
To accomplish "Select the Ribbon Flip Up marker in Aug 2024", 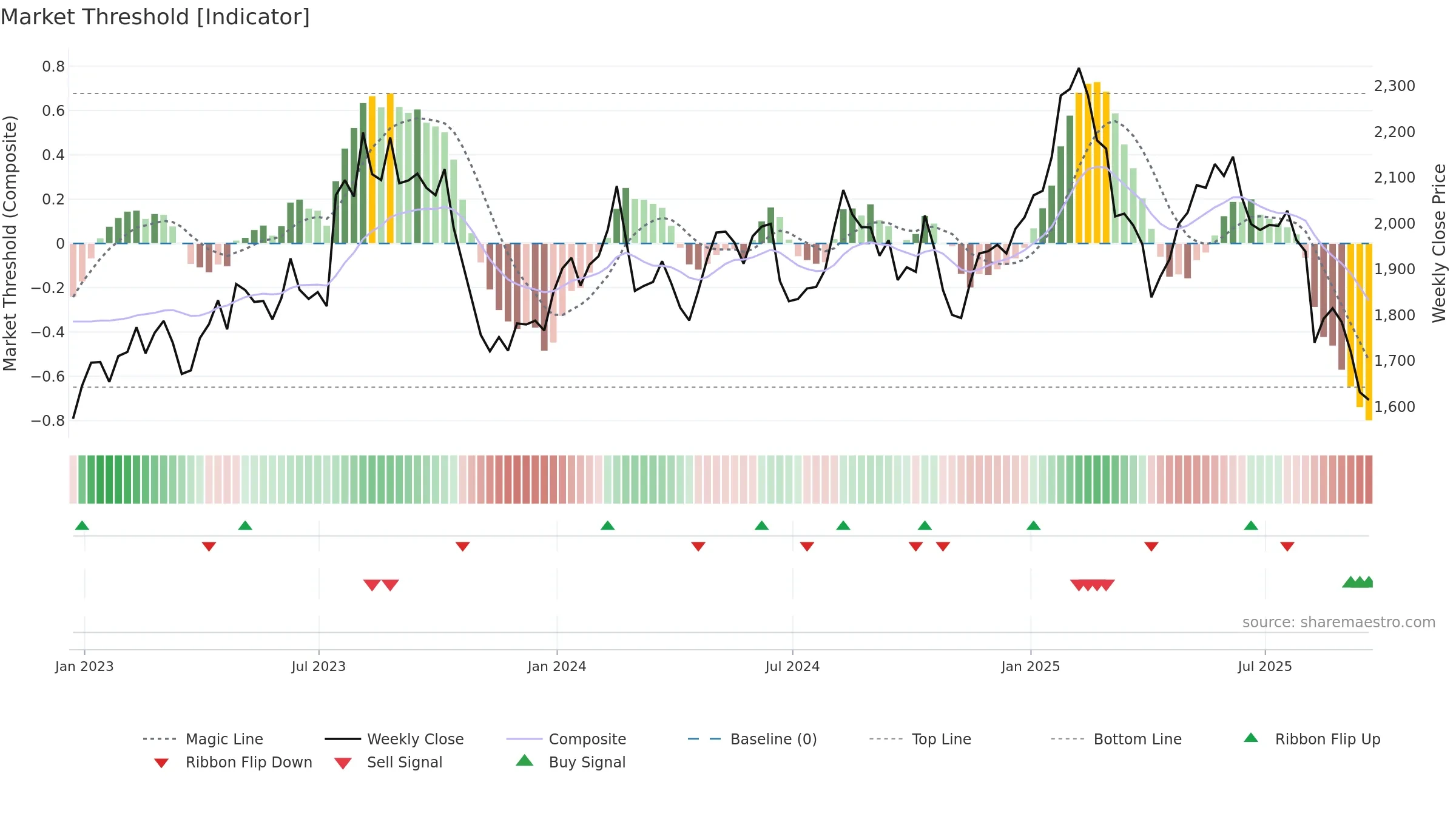I will pos(843,525).
